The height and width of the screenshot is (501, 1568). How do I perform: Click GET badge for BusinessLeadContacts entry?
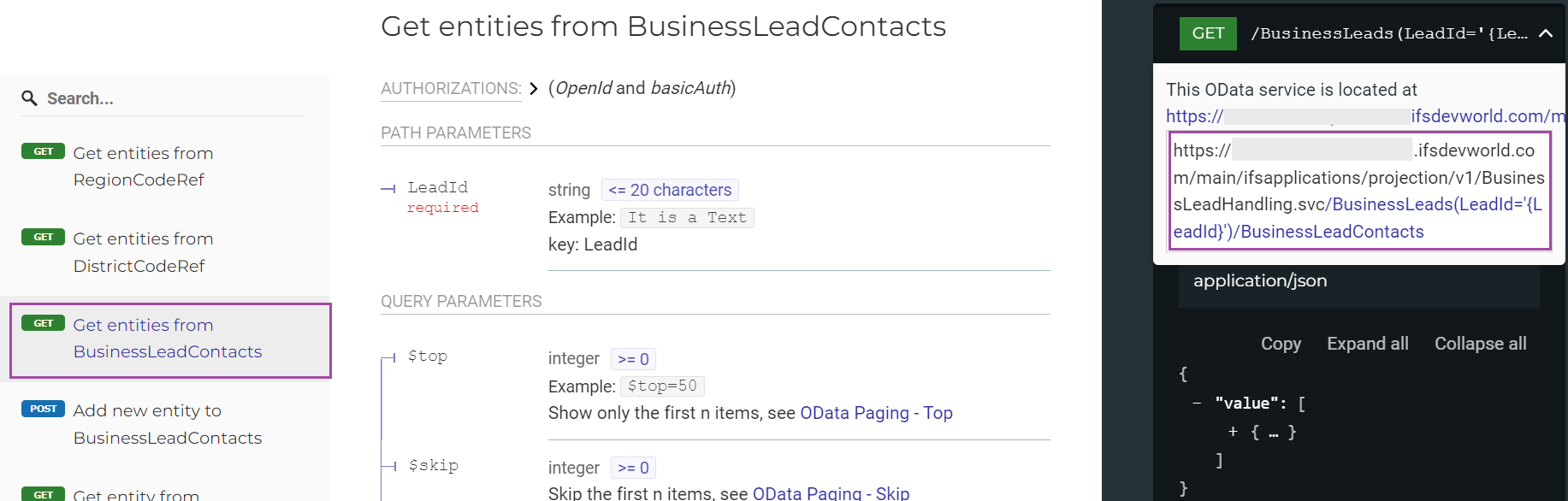click(x=43, y=323)
